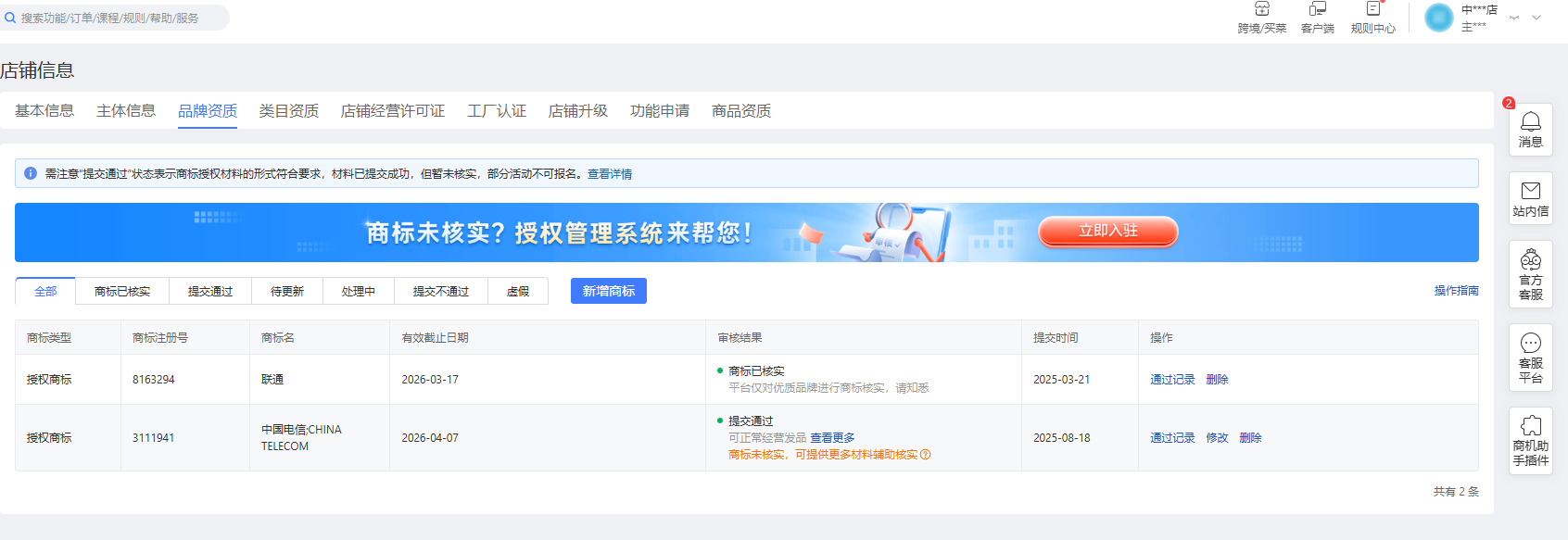Click 删除 for 中国电信 trademark
This screenshot has width=1568, height=540.
pyautogui.click(x=1250, y=438)
